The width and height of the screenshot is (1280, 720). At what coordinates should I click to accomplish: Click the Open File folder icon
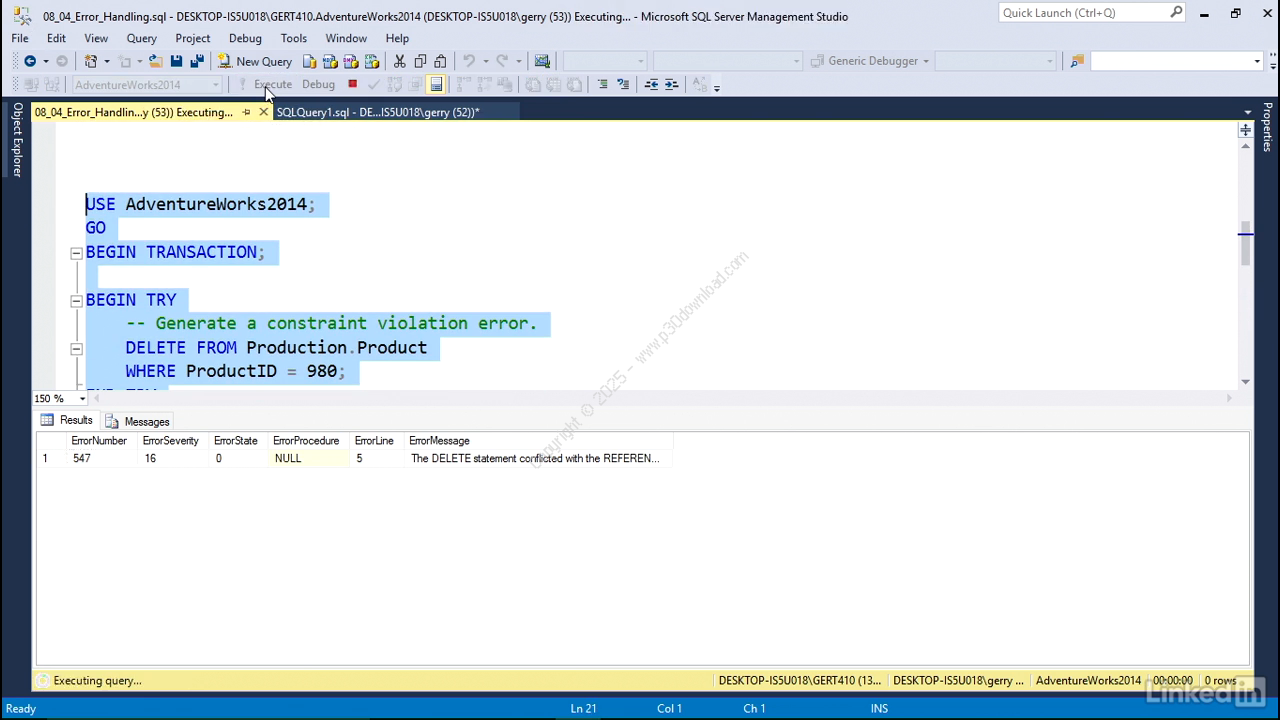coord(156,61)
